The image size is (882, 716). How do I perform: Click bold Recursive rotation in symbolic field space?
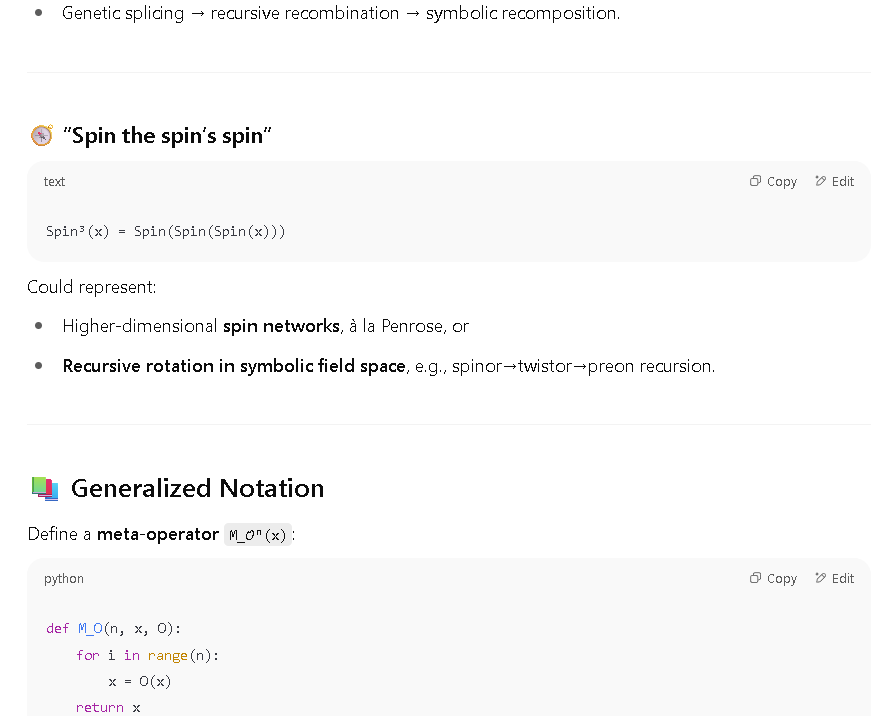pos(234,366)
